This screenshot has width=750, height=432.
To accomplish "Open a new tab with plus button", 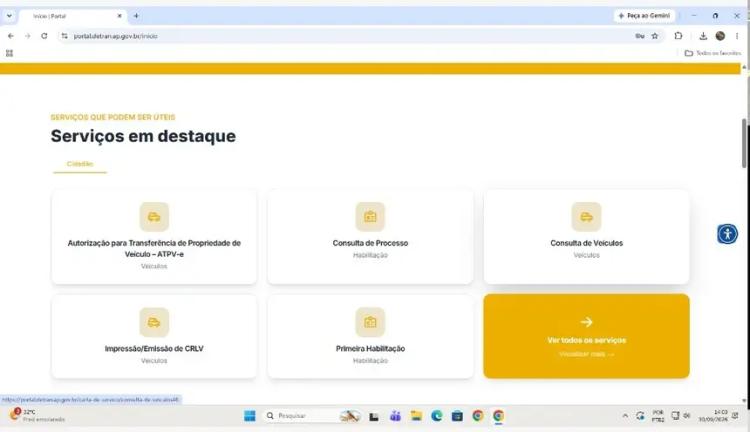I will [x=136, y=16].
